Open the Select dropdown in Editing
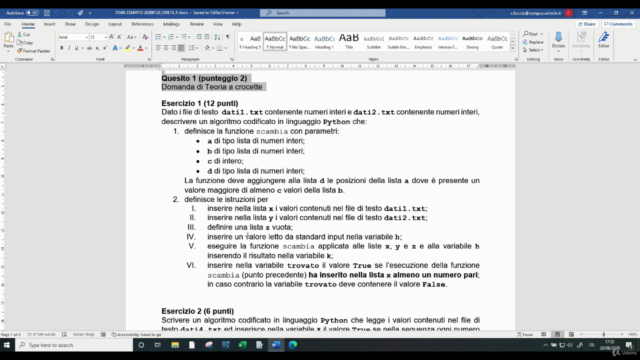 click(x=533, y=50)
